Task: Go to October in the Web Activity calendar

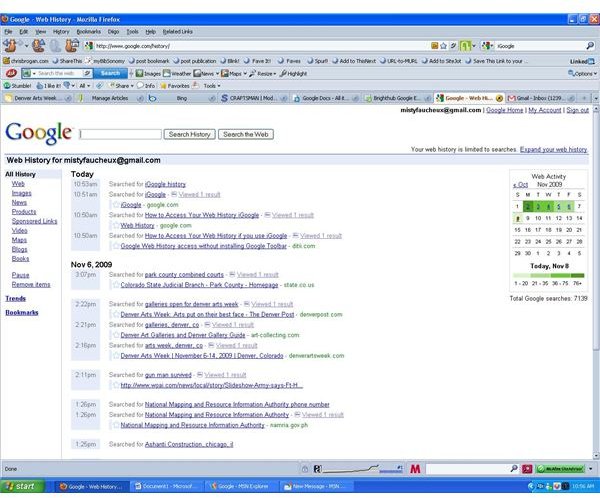Action: click(x=520, y=185)
